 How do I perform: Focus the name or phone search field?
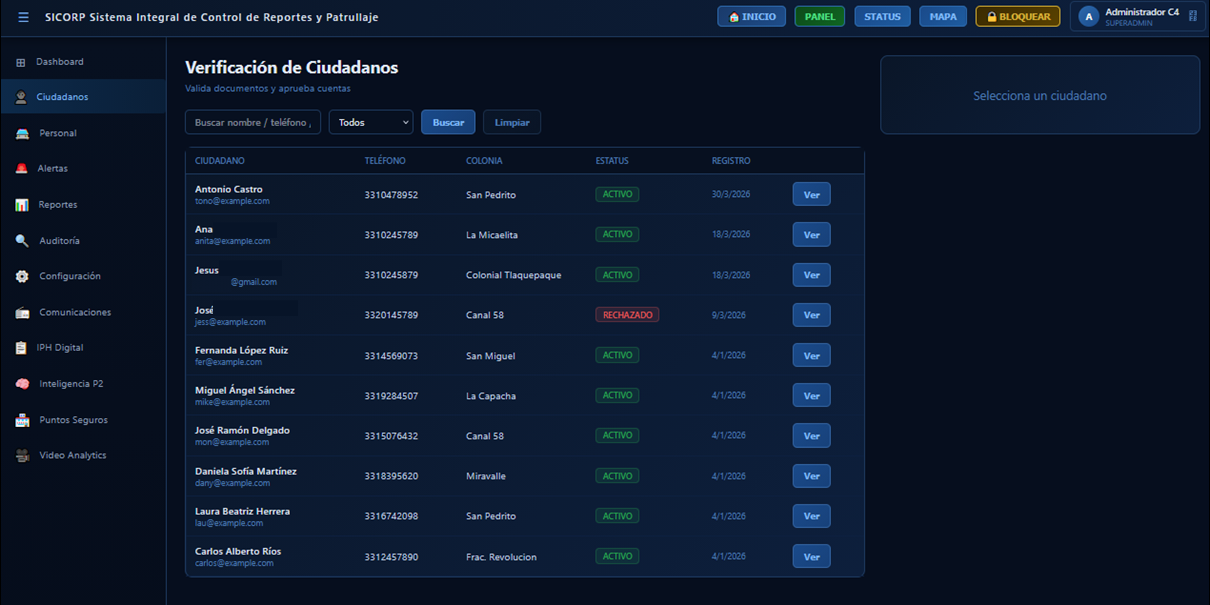click(253, 122)
